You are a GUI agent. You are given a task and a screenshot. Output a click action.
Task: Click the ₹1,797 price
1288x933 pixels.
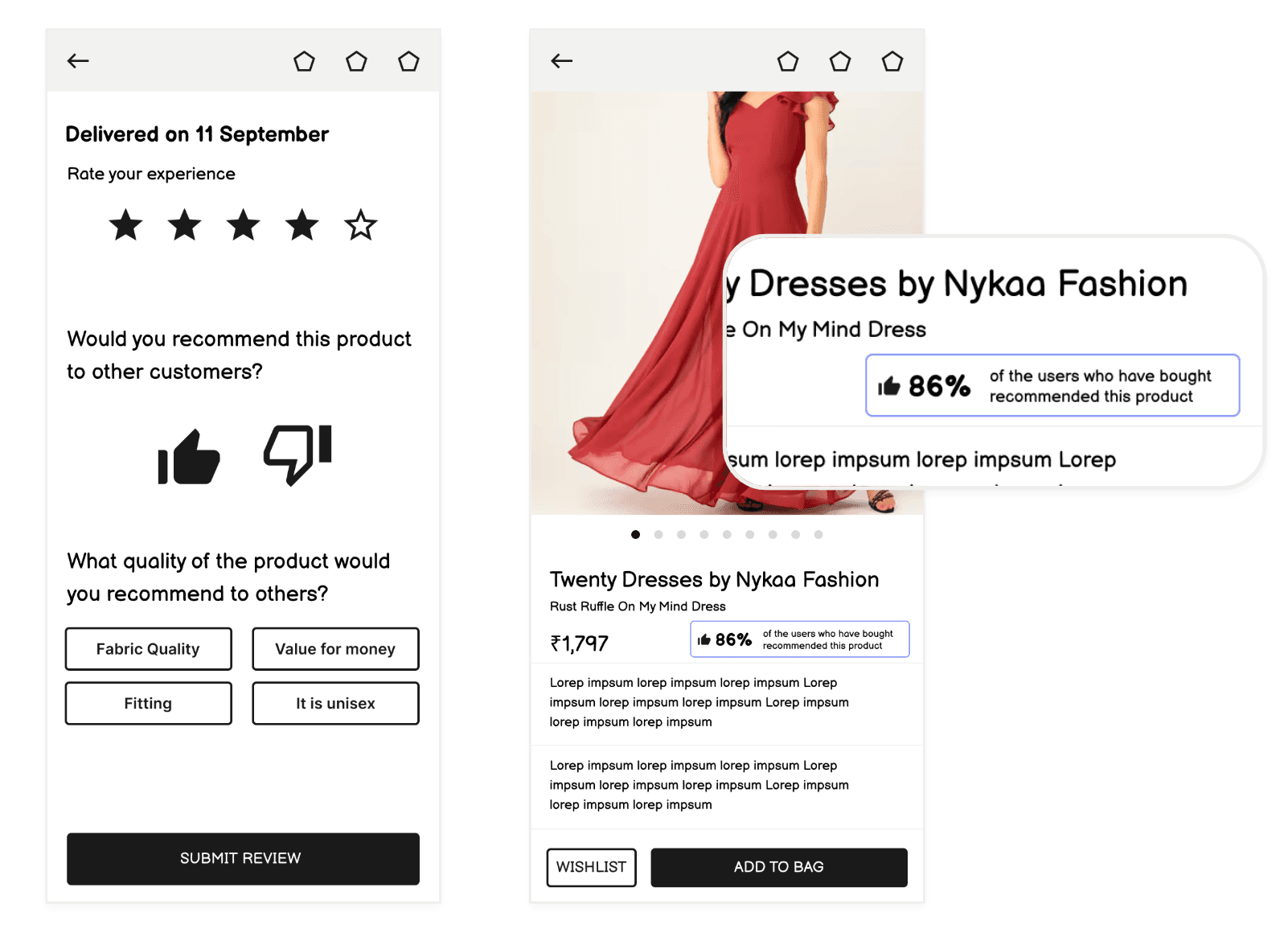[579, 643]
